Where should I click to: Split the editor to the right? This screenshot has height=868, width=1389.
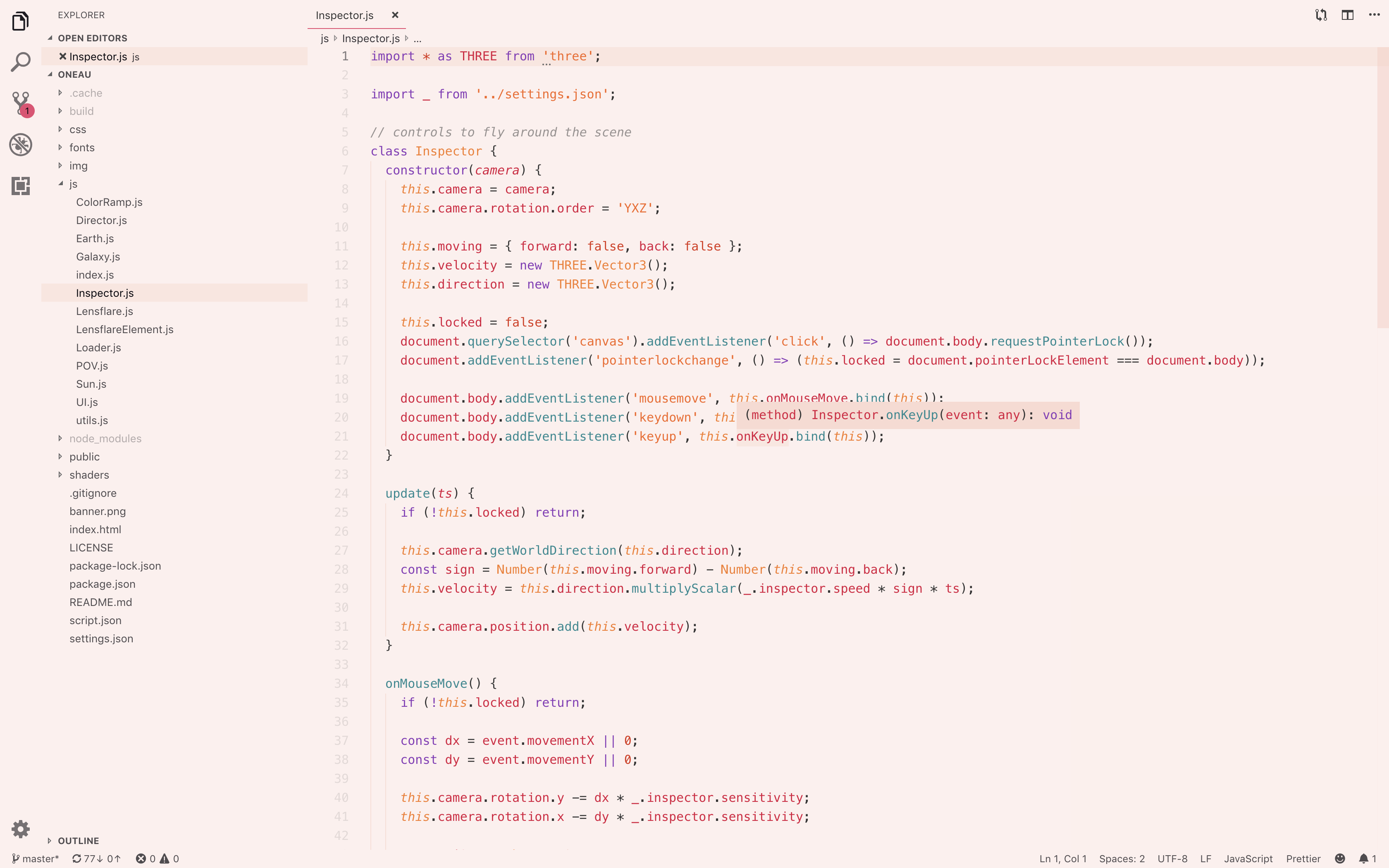[x=1348, y=16]
